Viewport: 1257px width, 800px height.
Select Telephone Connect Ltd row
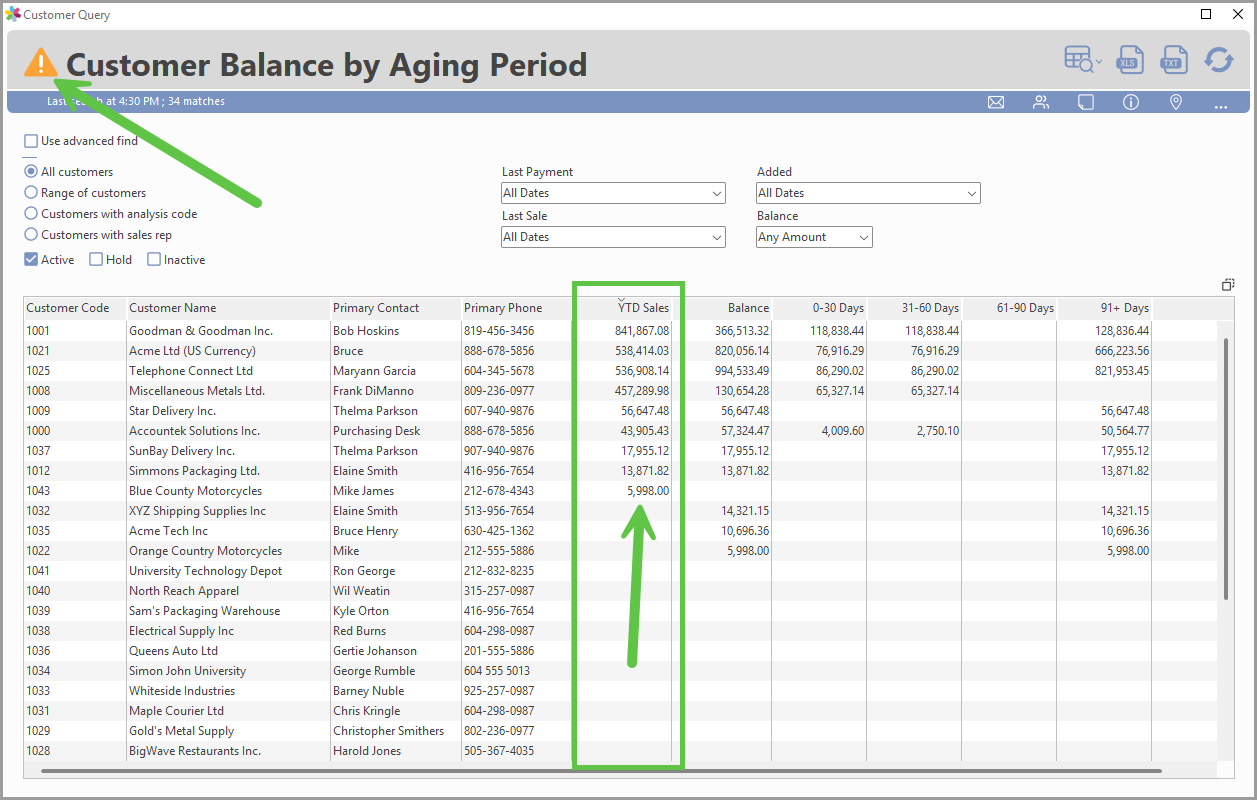[620, 371]
